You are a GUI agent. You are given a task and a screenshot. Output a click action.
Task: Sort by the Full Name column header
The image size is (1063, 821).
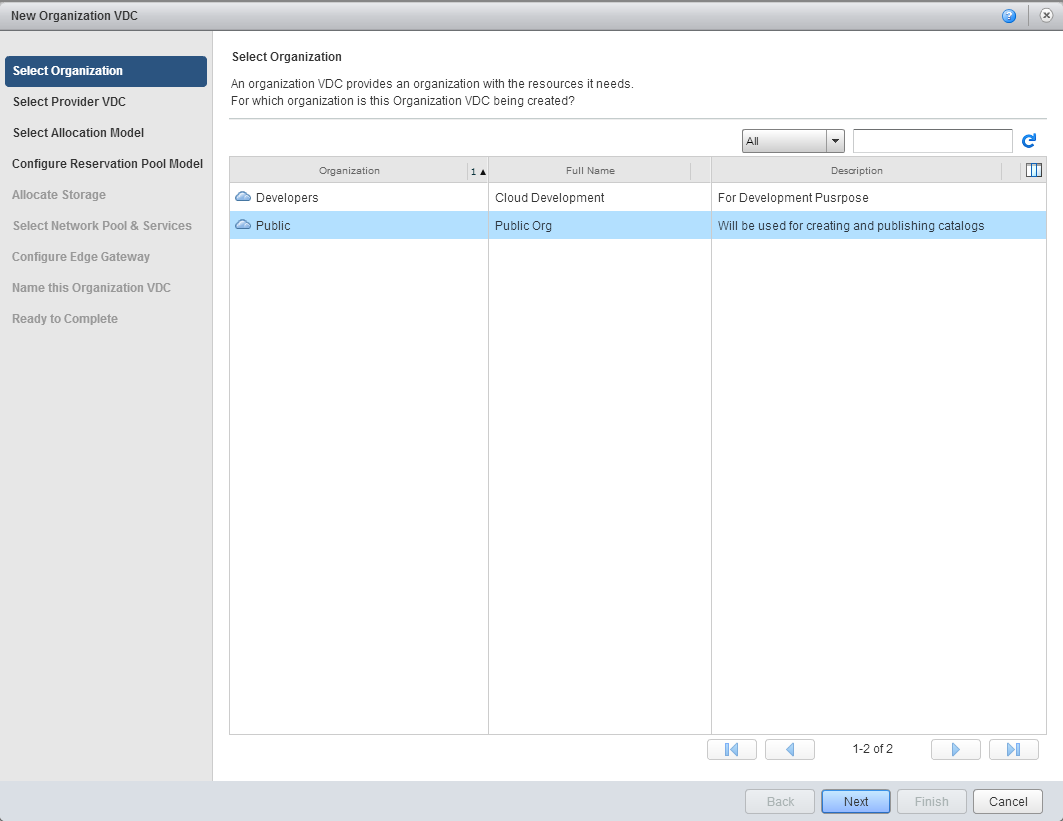pyautogui.click(x=590, y=171)
